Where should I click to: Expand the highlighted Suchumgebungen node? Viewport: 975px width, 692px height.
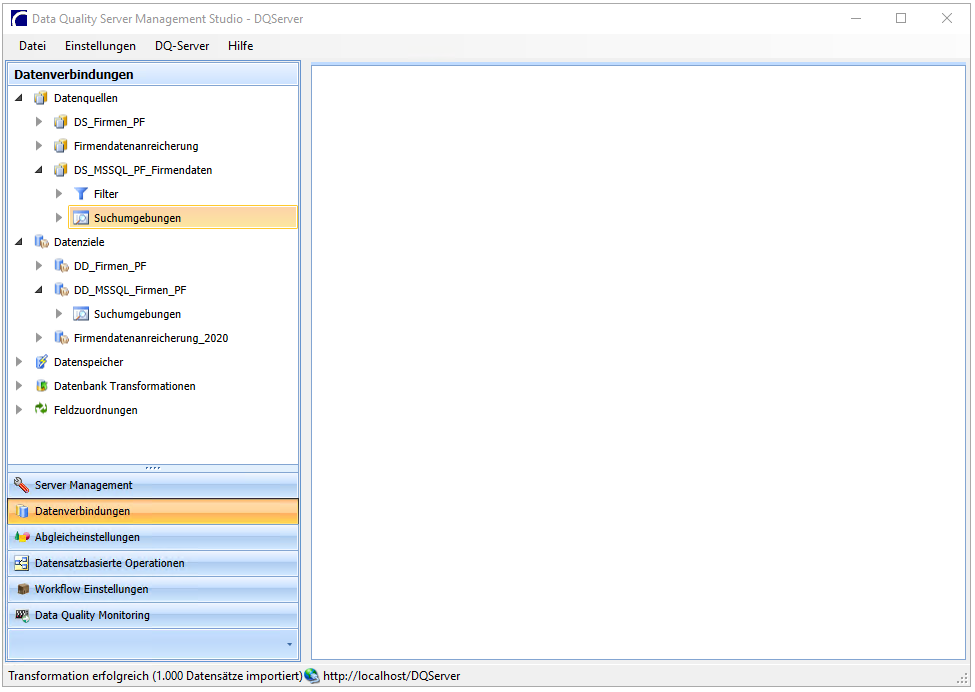click(58, 218)
